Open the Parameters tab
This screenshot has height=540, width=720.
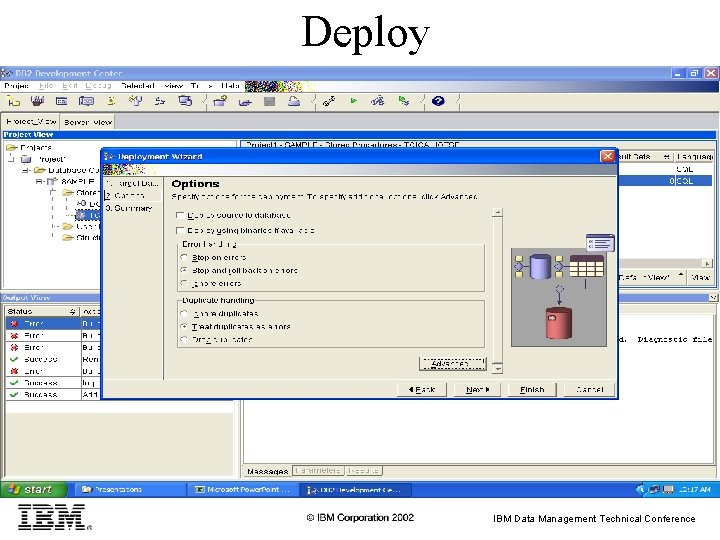318,470
